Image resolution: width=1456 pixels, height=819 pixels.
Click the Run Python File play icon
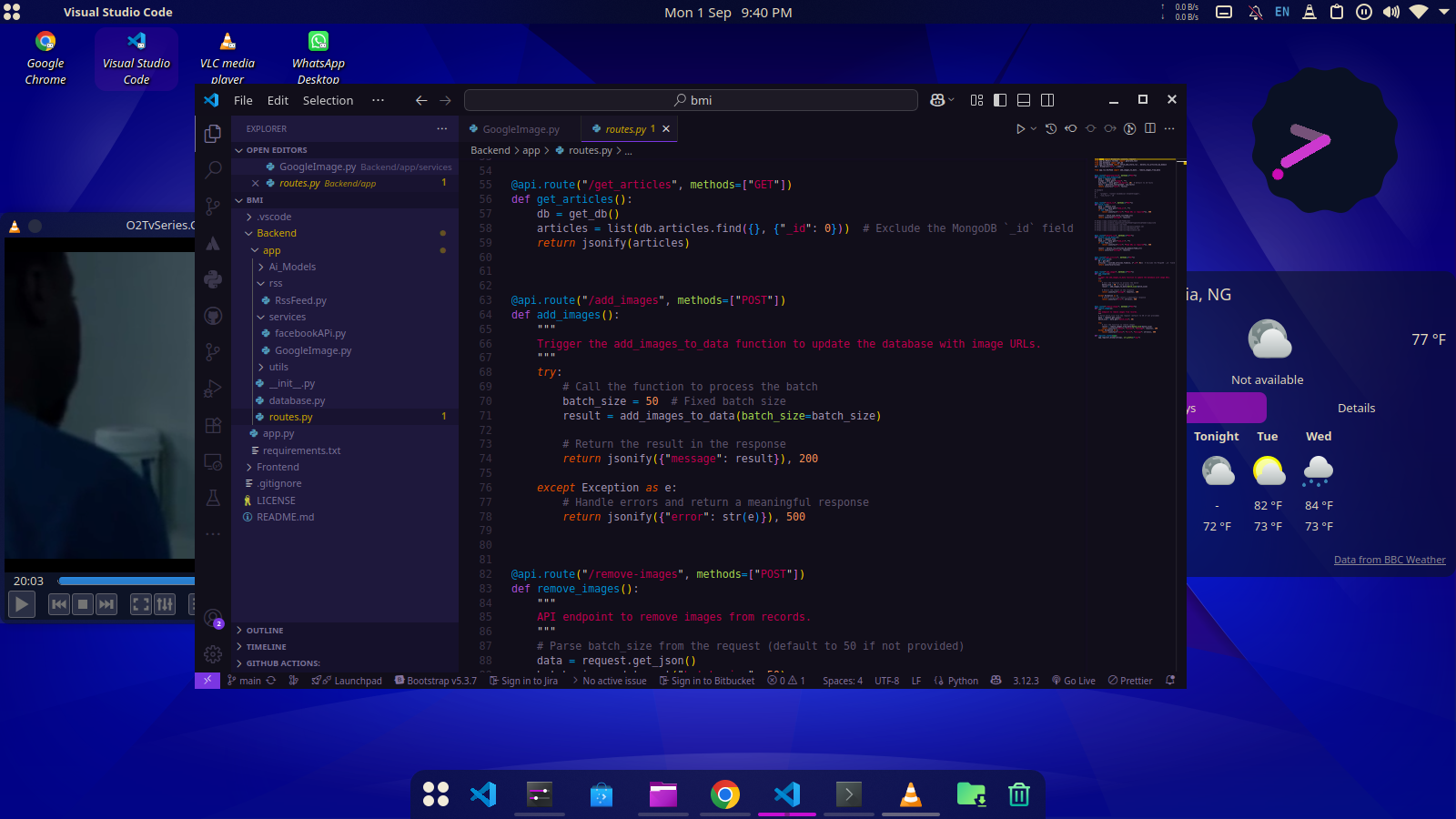point(1020,129)
